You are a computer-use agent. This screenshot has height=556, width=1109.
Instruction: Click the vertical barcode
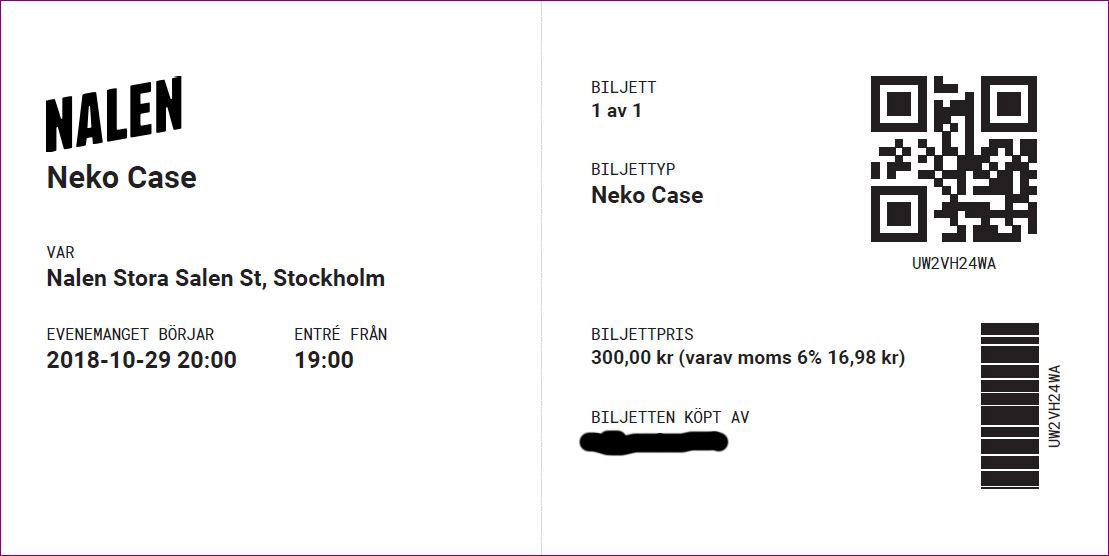pos(1009,405)
